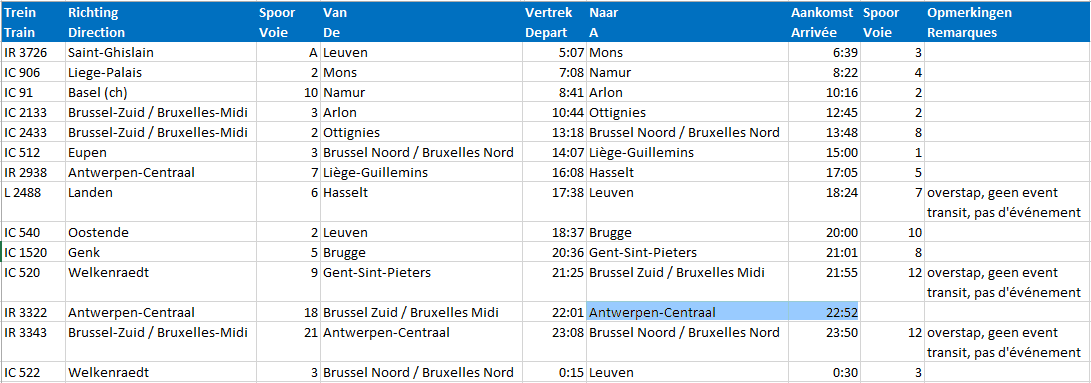The height and width of the screenshot is (383, 1091).
Task: Select the highlighted Antwerpen-Centraal destination cell
Action: (x=688, y=312)
